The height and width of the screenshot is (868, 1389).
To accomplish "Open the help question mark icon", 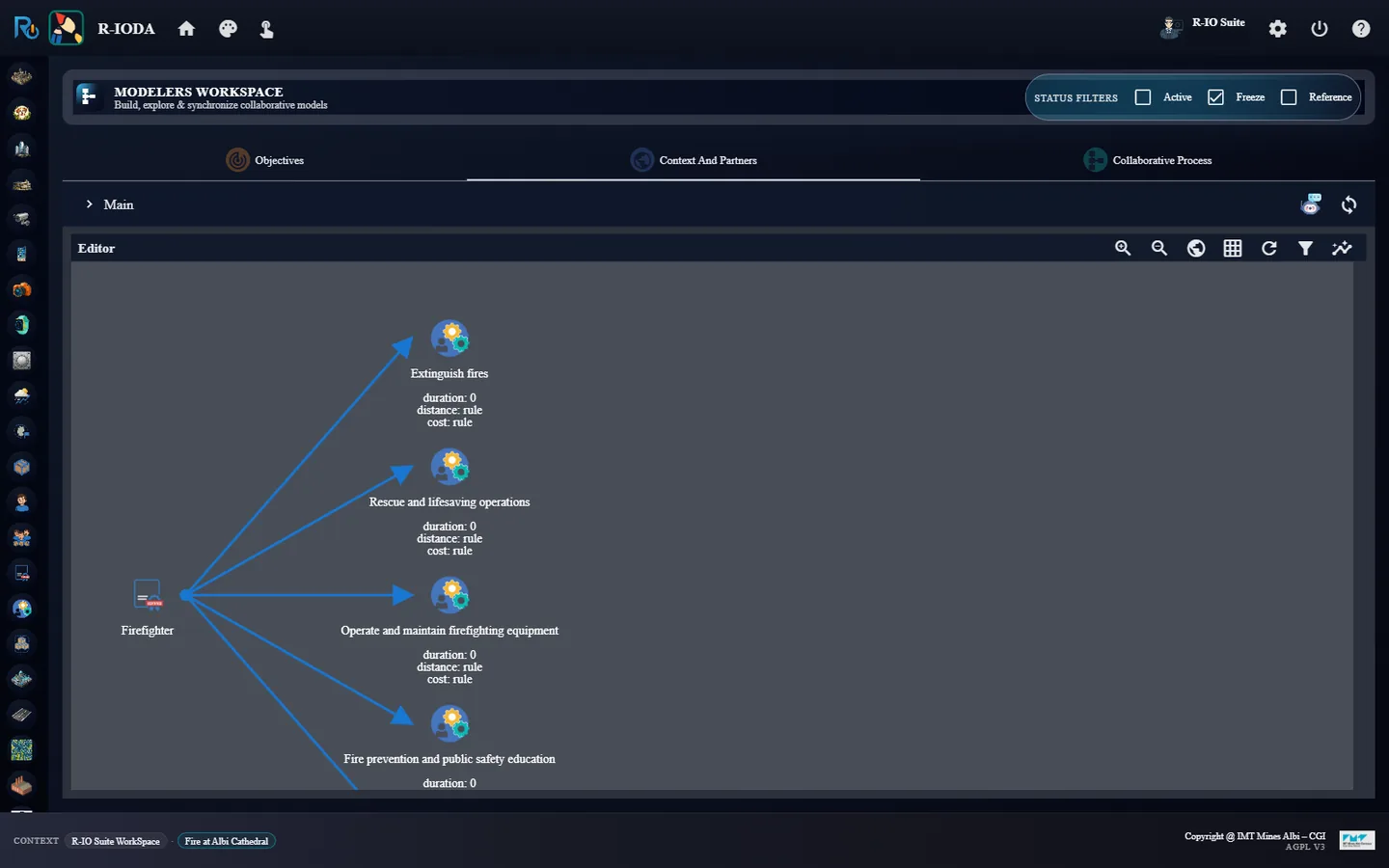I will coord(1361,29).
